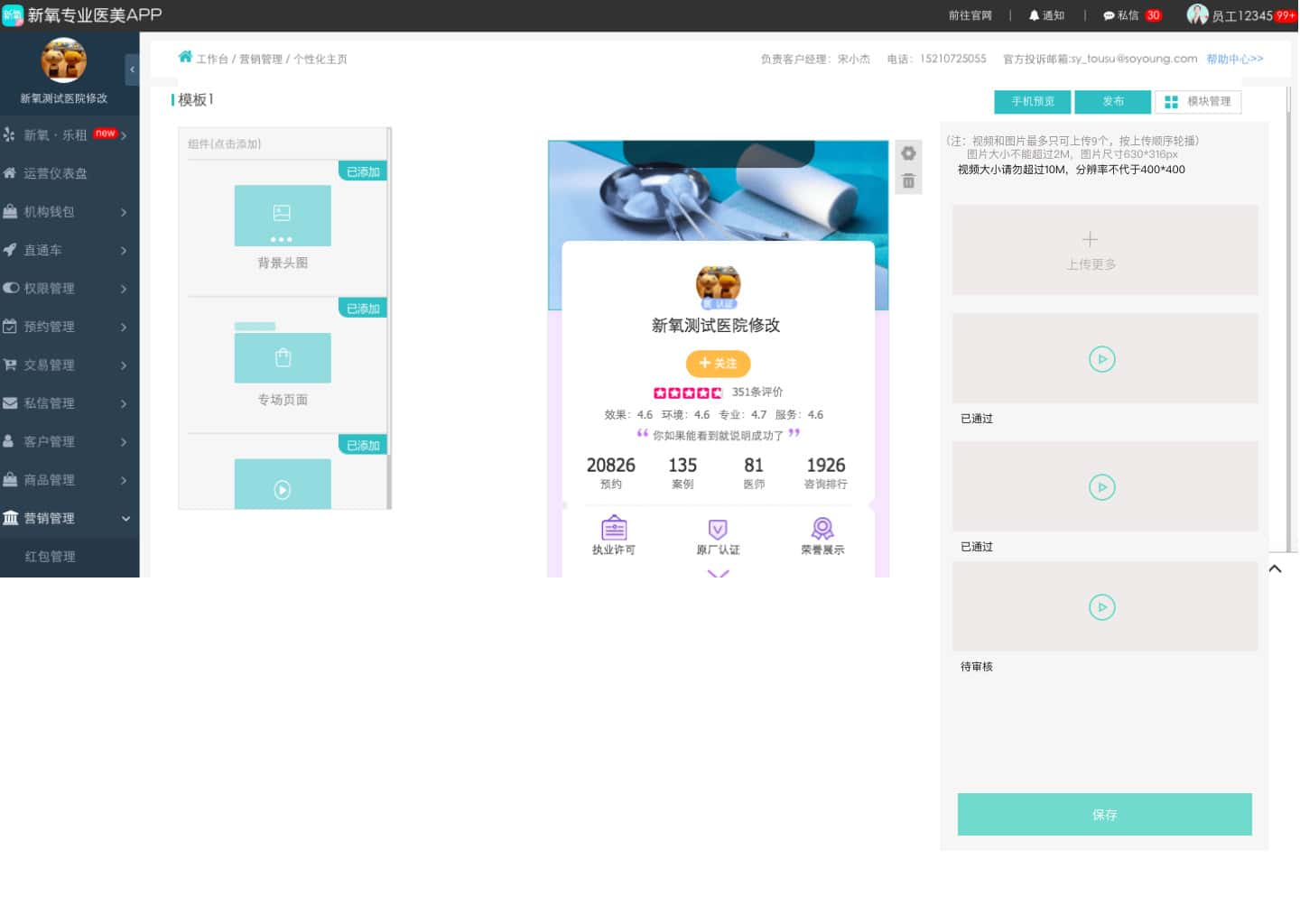This screenshot has width=1300, height=924.
Task: Click the 商品管理 bag icon
Action: point(10,479)
